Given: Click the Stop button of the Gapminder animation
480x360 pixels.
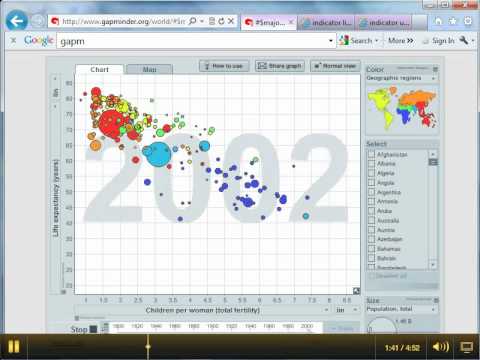Looking at the screenshot, I should pos(83,329).
